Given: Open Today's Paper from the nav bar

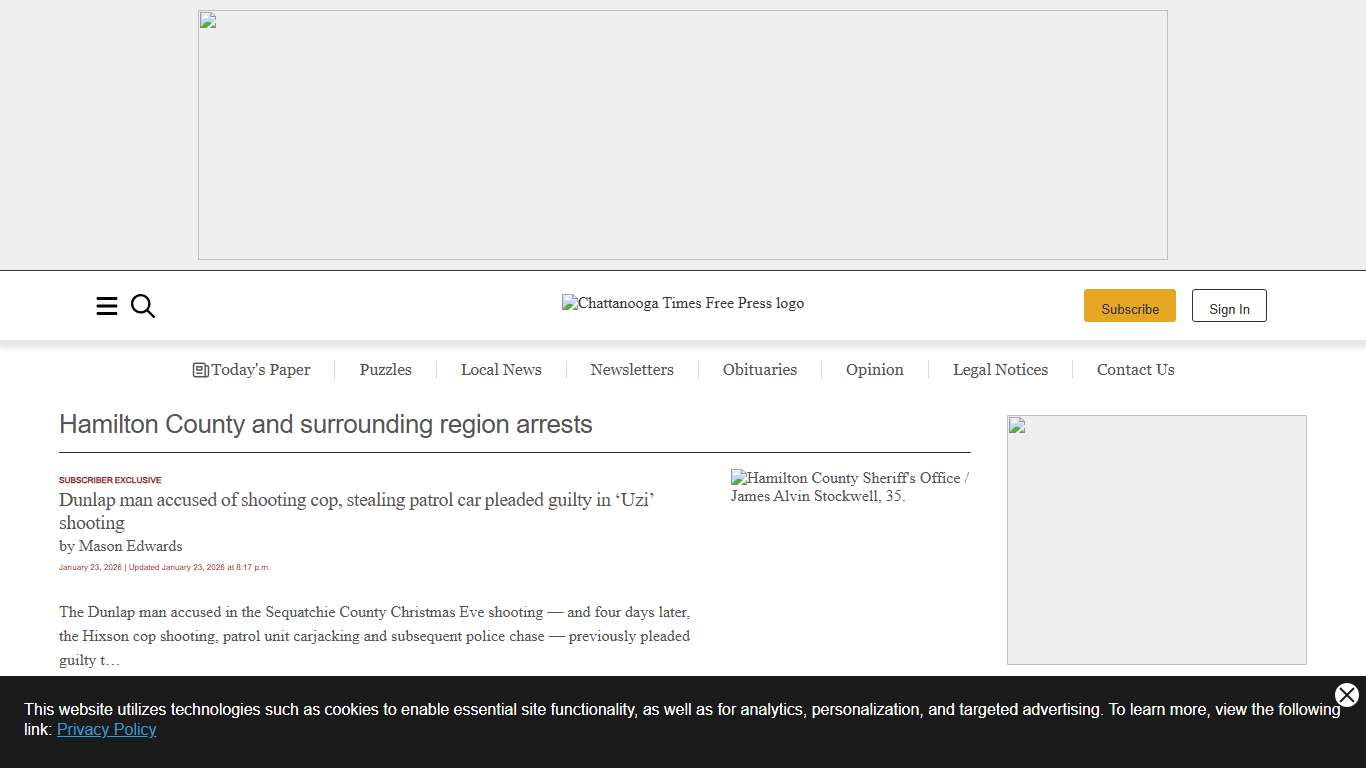Looking at the screenshot, I should pos(252,370).
